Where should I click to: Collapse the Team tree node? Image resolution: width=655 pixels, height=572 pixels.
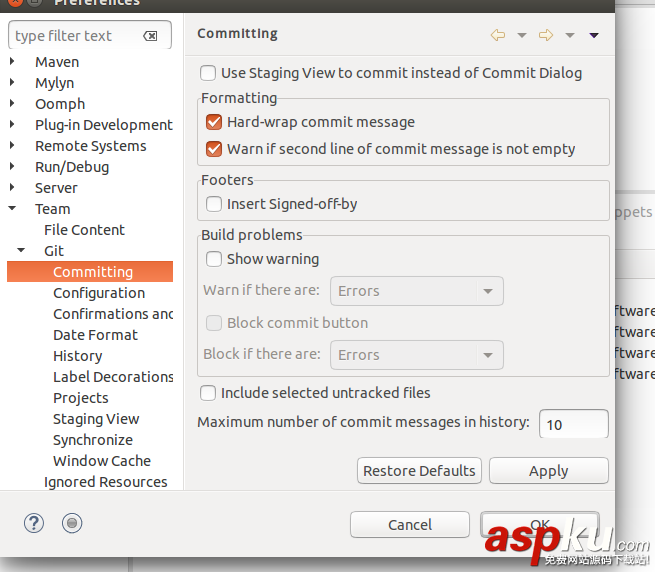[x=12, y=208]
